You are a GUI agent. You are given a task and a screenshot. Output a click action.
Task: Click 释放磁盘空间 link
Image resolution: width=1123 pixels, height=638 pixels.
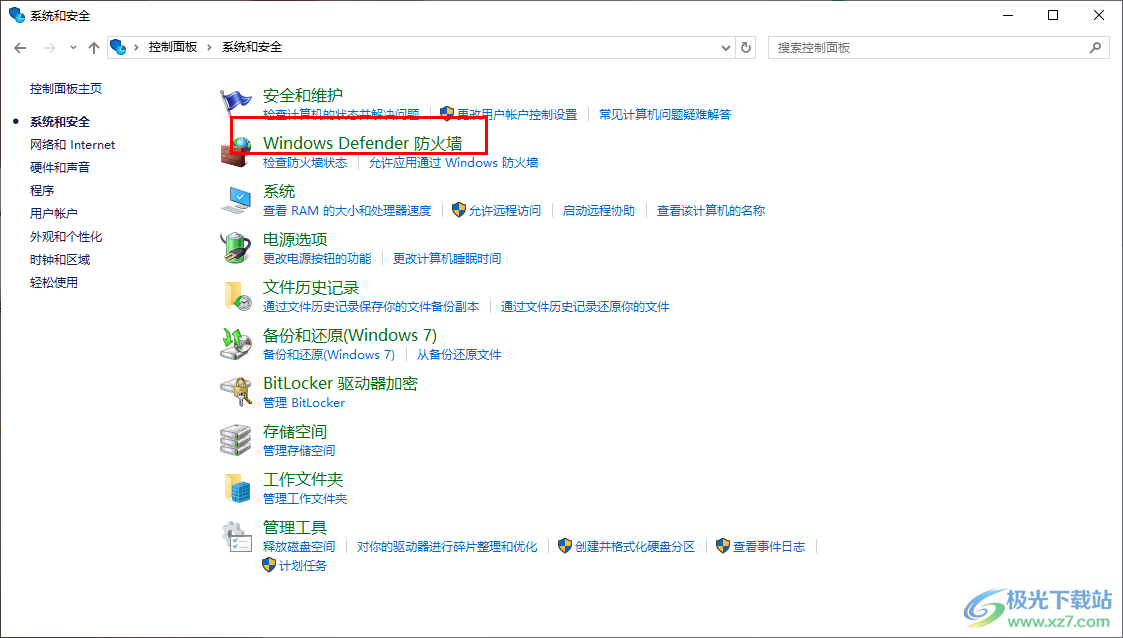(299, 546)
